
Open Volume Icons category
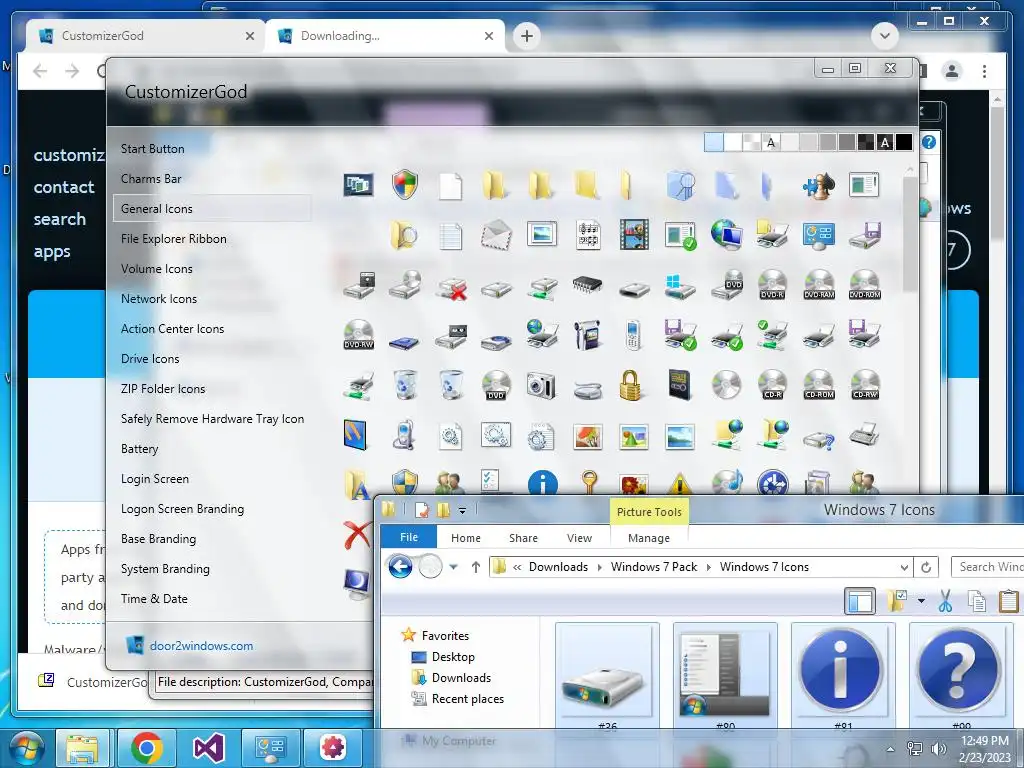point(157,269)
